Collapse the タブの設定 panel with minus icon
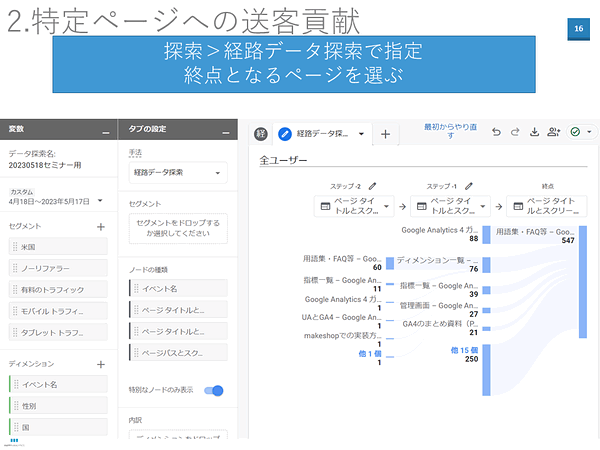 [226, 133]
